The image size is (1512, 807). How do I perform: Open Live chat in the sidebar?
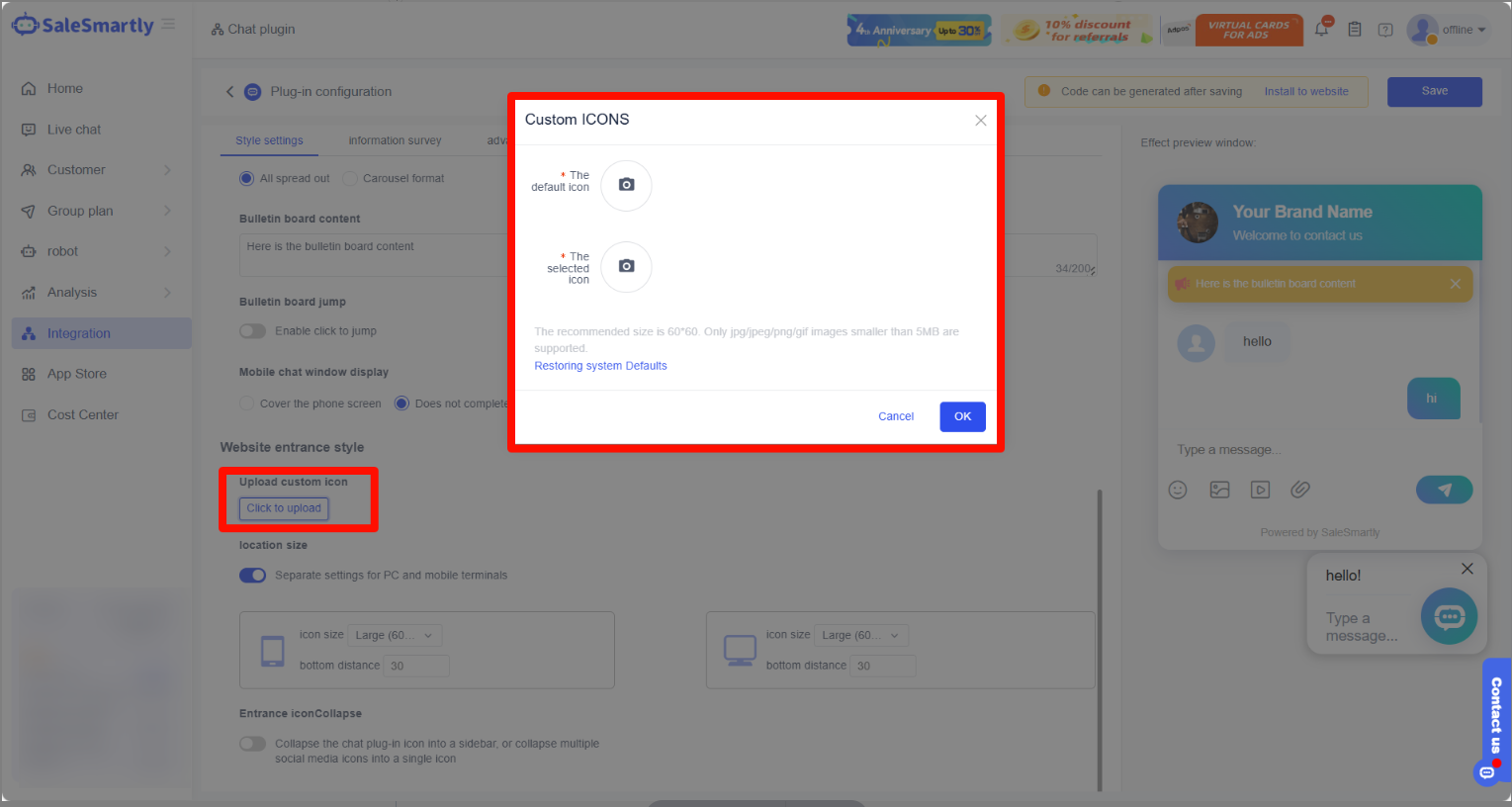tap(101, 130)
